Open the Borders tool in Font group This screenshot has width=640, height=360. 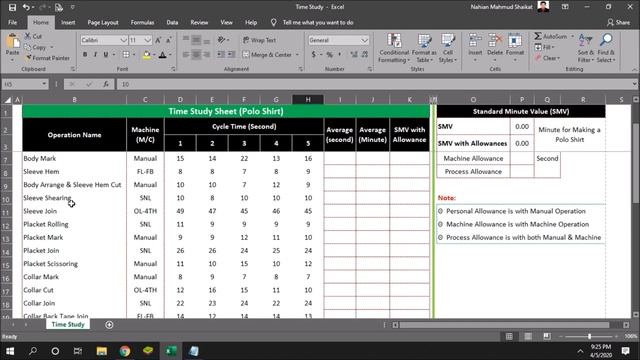(x=126, y=54)
